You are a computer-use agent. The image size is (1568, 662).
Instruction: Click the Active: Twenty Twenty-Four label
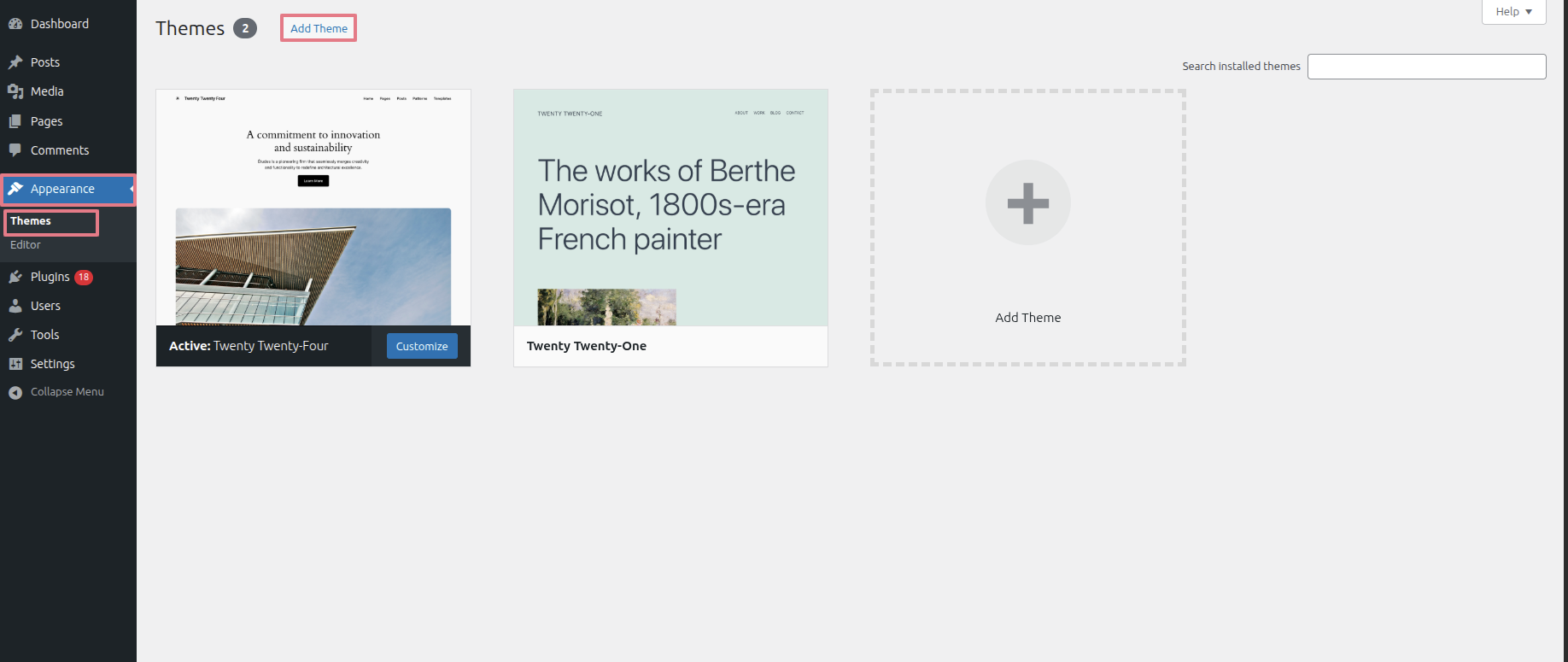pyautogui.click(x=249, y=346)
